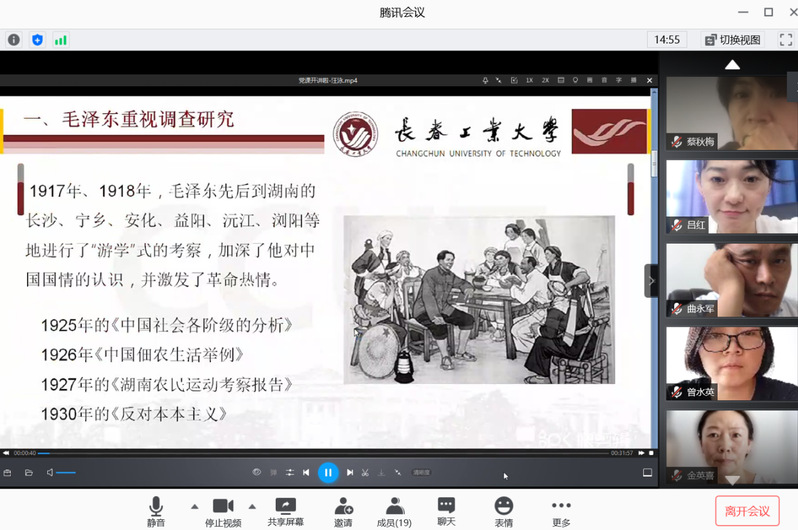Image resolution: width=798 pixels, height=530 pixels.
Task: Expand video options arrow beside 停止视频
Action: 252,505
